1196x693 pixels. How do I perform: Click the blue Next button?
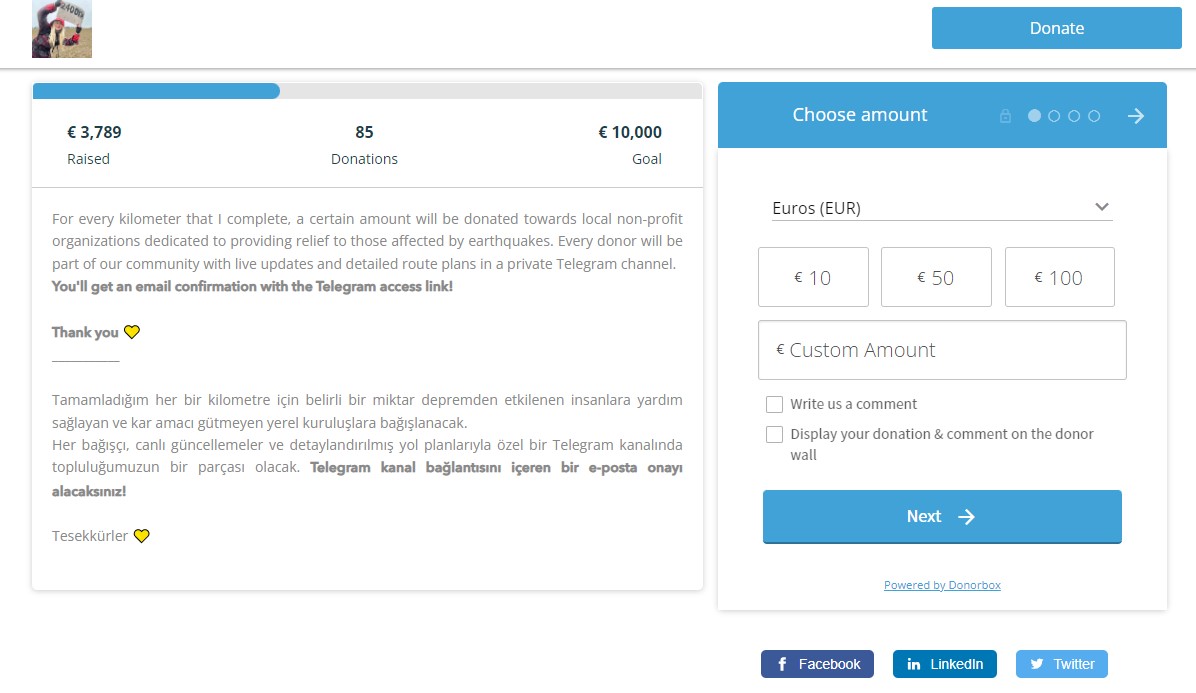(942, 517)
